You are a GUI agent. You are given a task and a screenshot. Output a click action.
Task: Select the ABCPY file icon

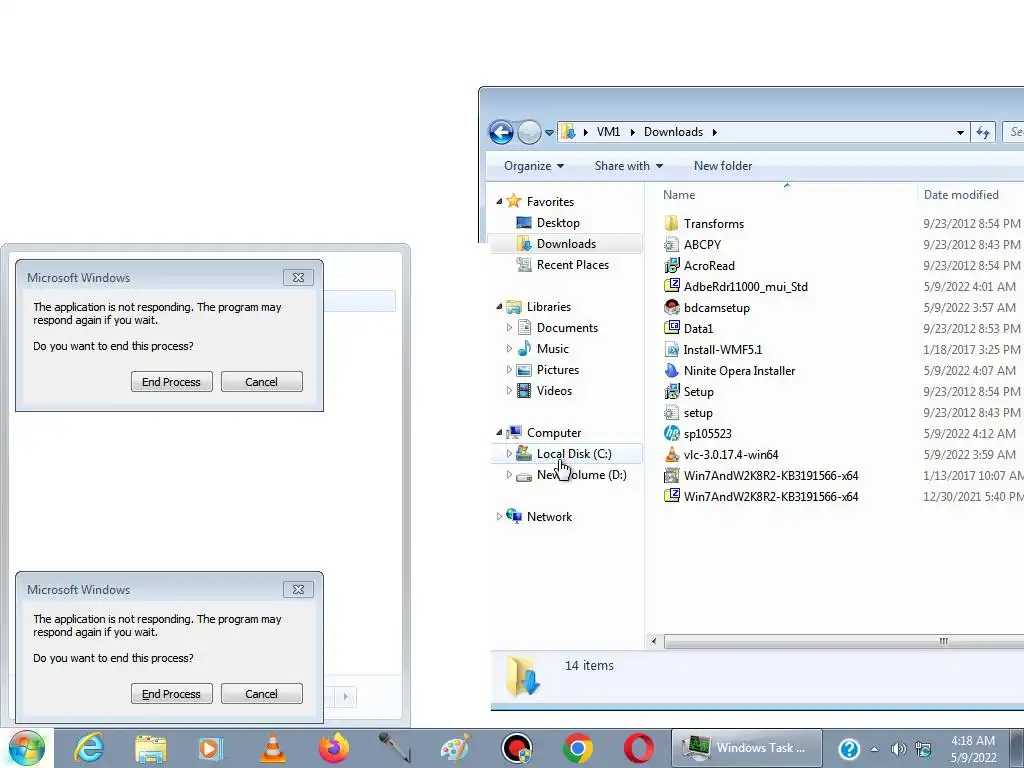point(671,244)
